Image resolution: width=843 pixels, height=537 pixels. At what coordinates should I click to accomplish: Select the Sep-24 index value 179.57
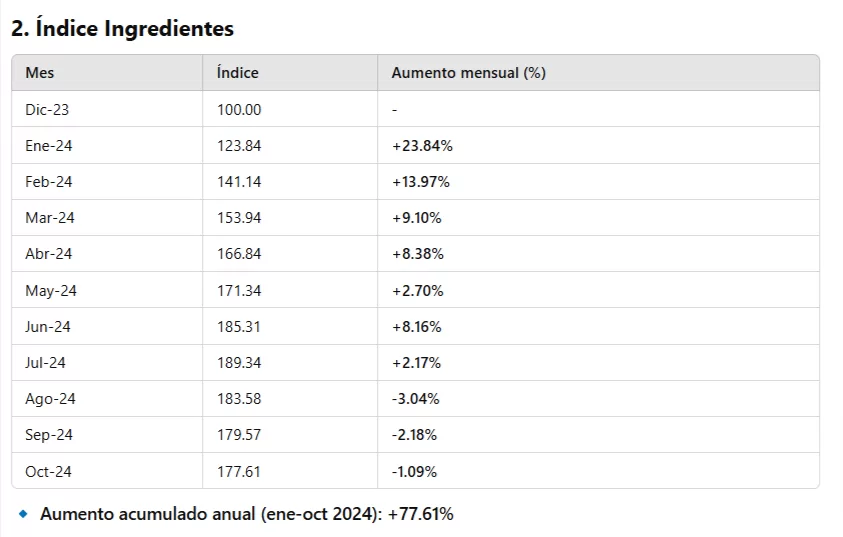239,435
